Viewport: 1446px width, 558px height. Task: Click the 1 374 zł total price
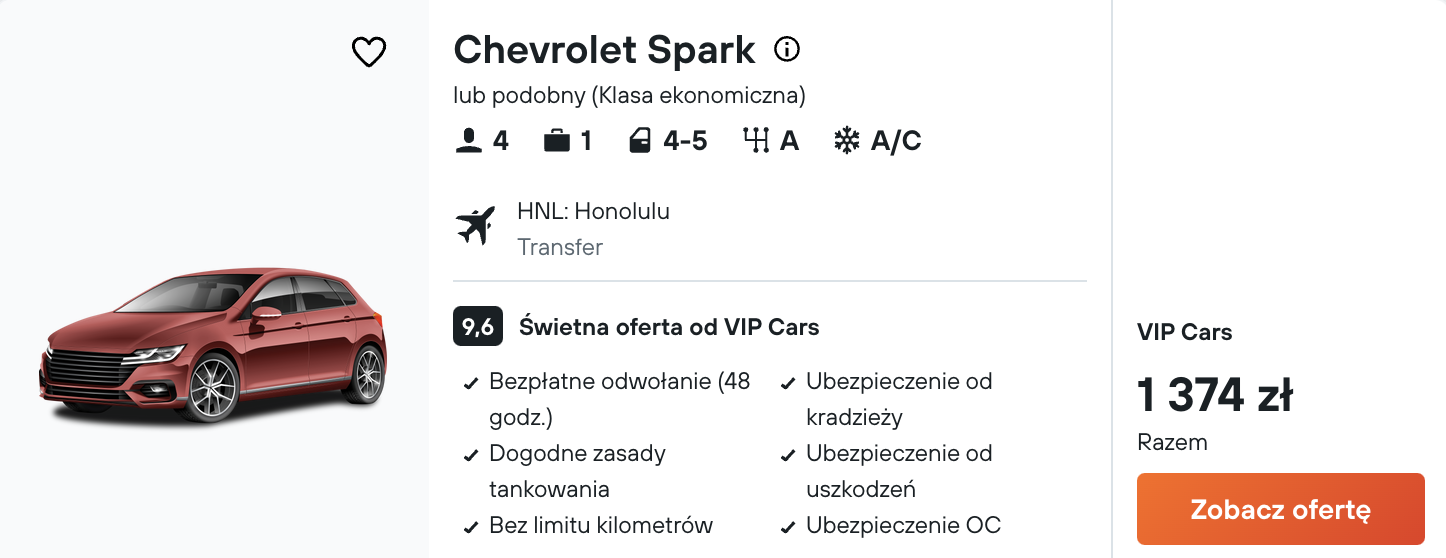(x=1215, y=397)
